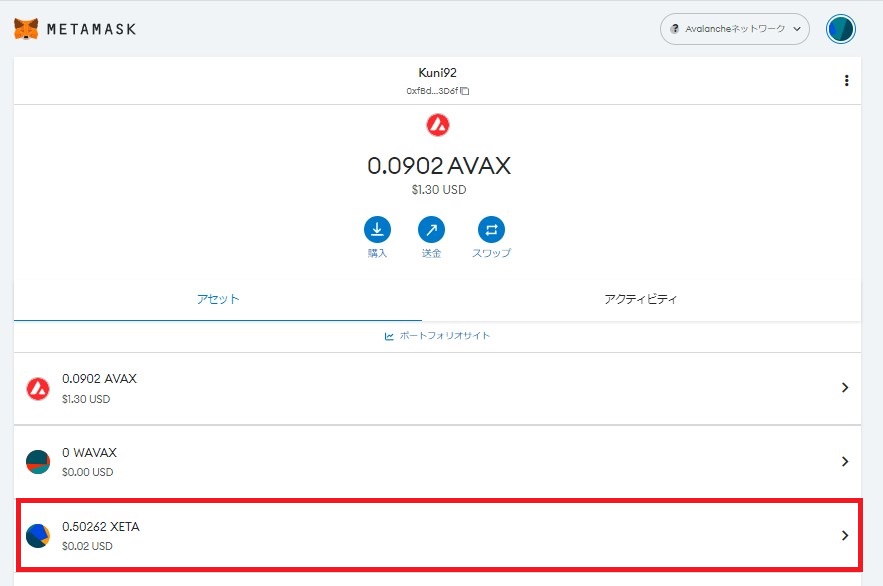Select the 0 WAVAX asset text

90,453
